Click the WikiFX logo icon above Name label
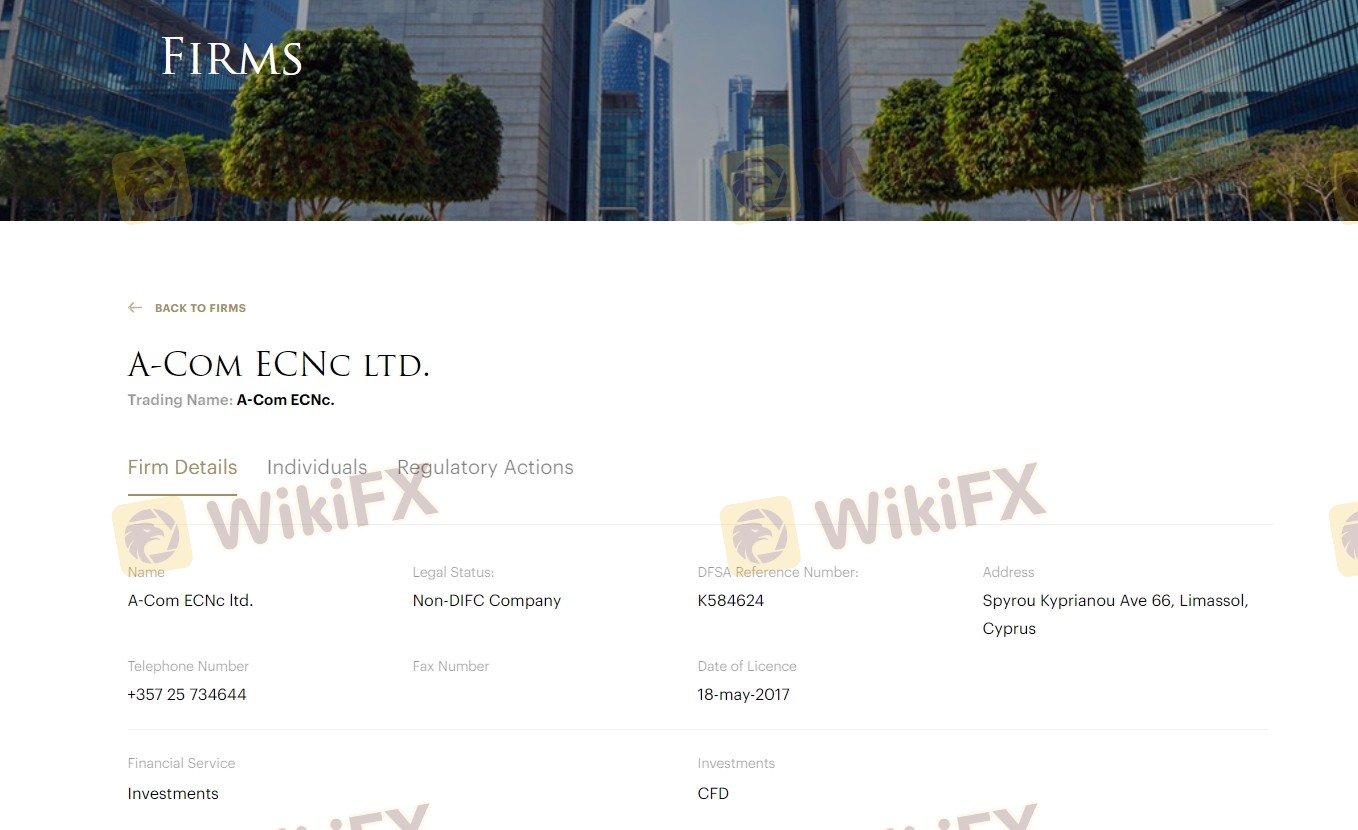This screenshot has width=1358, height=830. coord(152,536)
